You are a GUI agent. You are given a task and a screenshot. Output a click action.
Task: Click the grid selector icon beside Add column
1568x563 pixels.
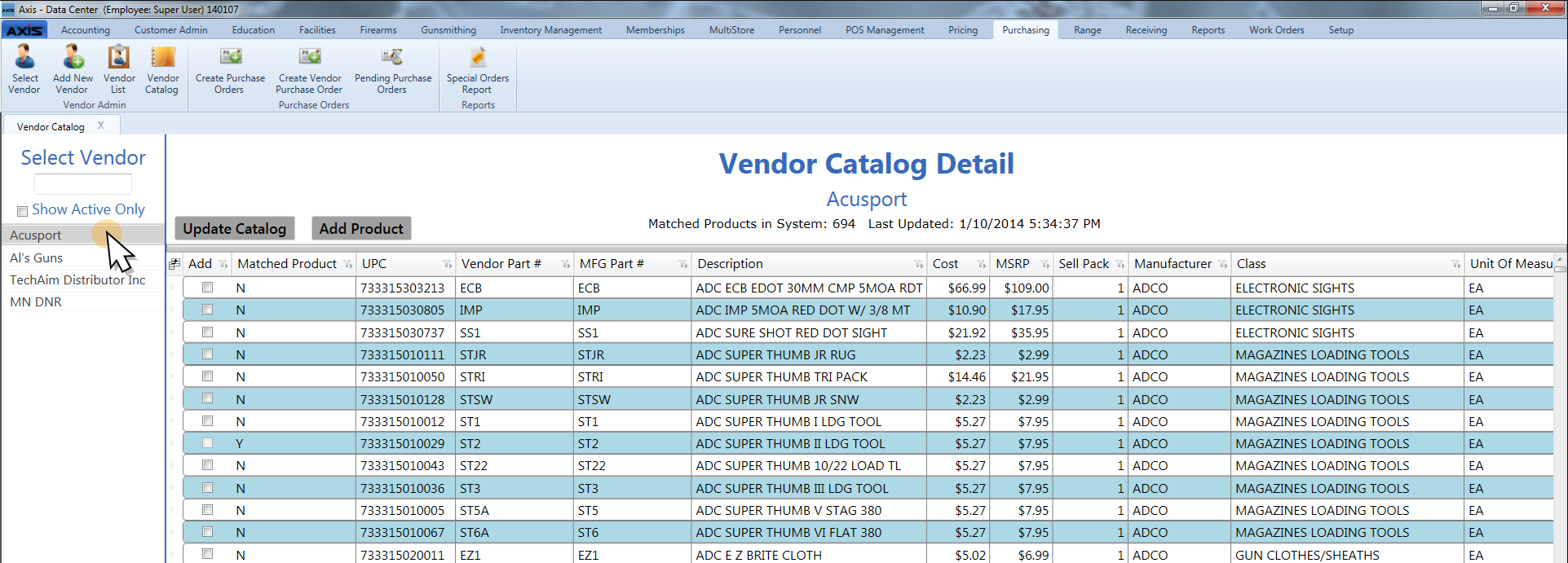(174, 264)
